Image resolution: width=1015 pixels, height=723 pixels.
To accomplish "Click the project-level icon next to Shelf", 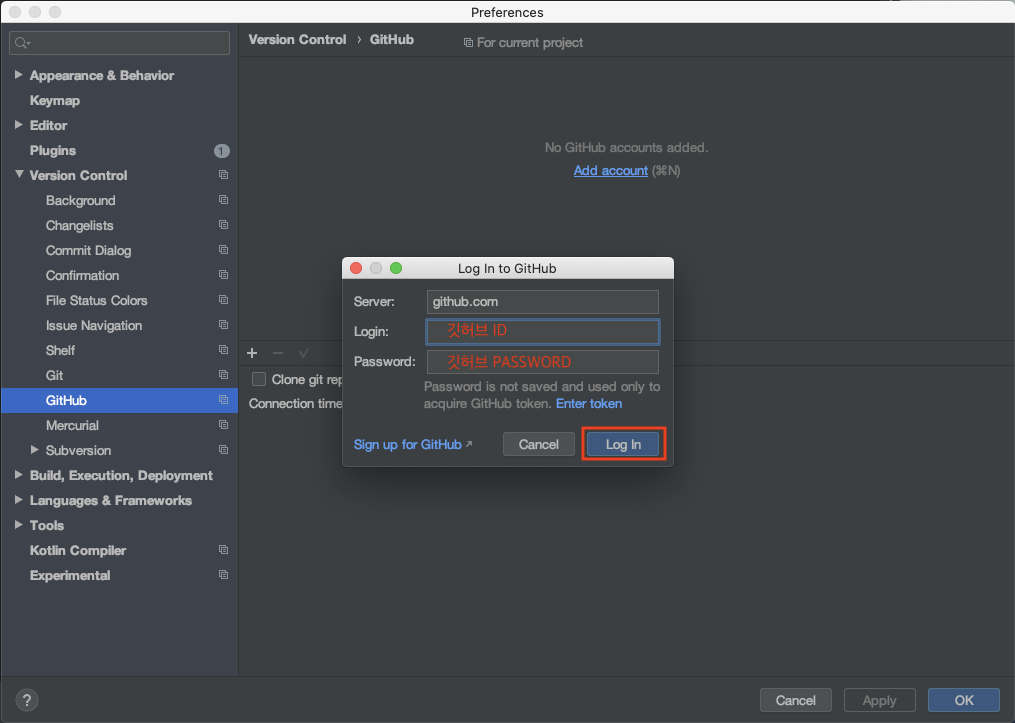I will [x=223, y=350].
